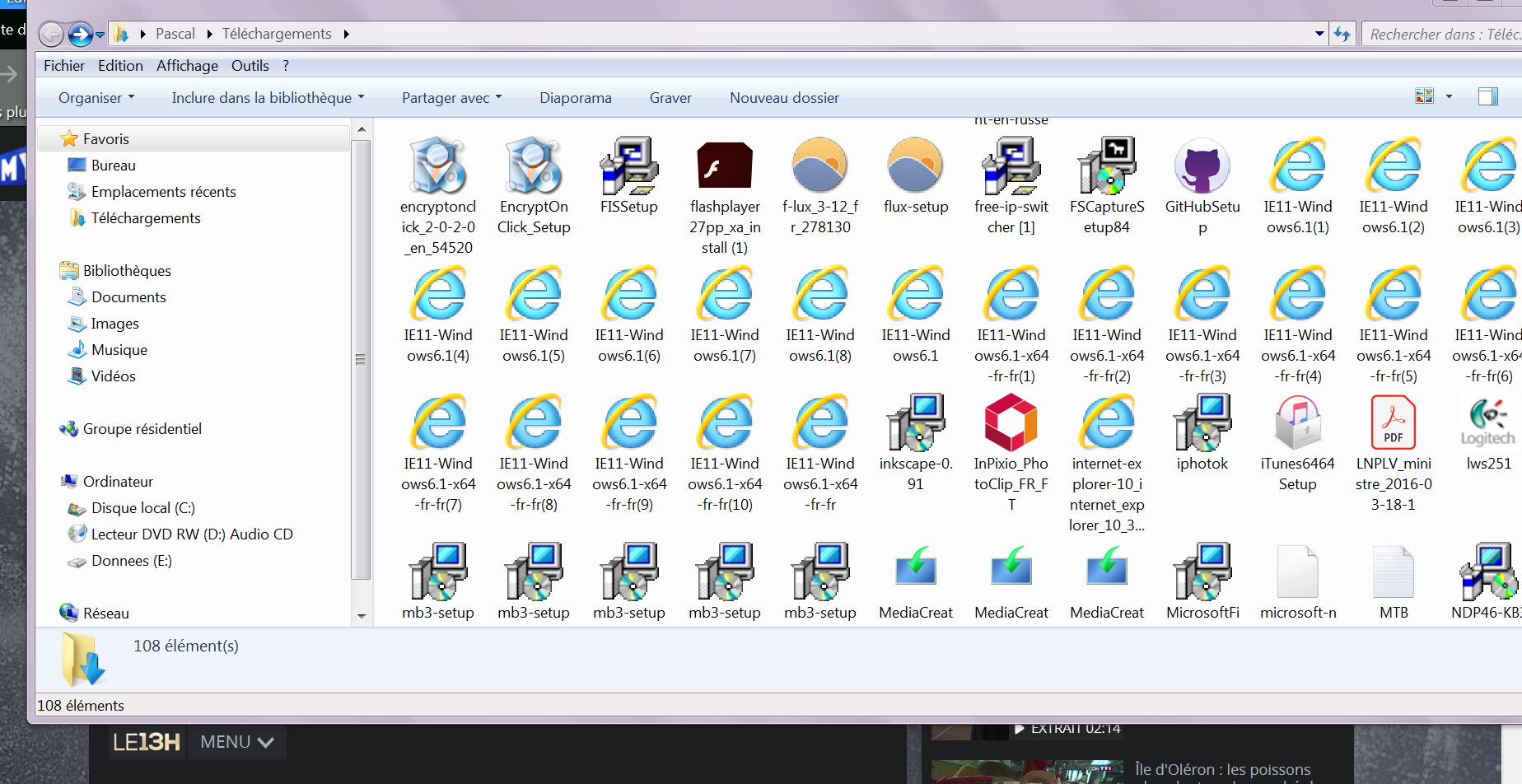Open the ? help menu
The image size is (1522, 784).
(286, 66)
